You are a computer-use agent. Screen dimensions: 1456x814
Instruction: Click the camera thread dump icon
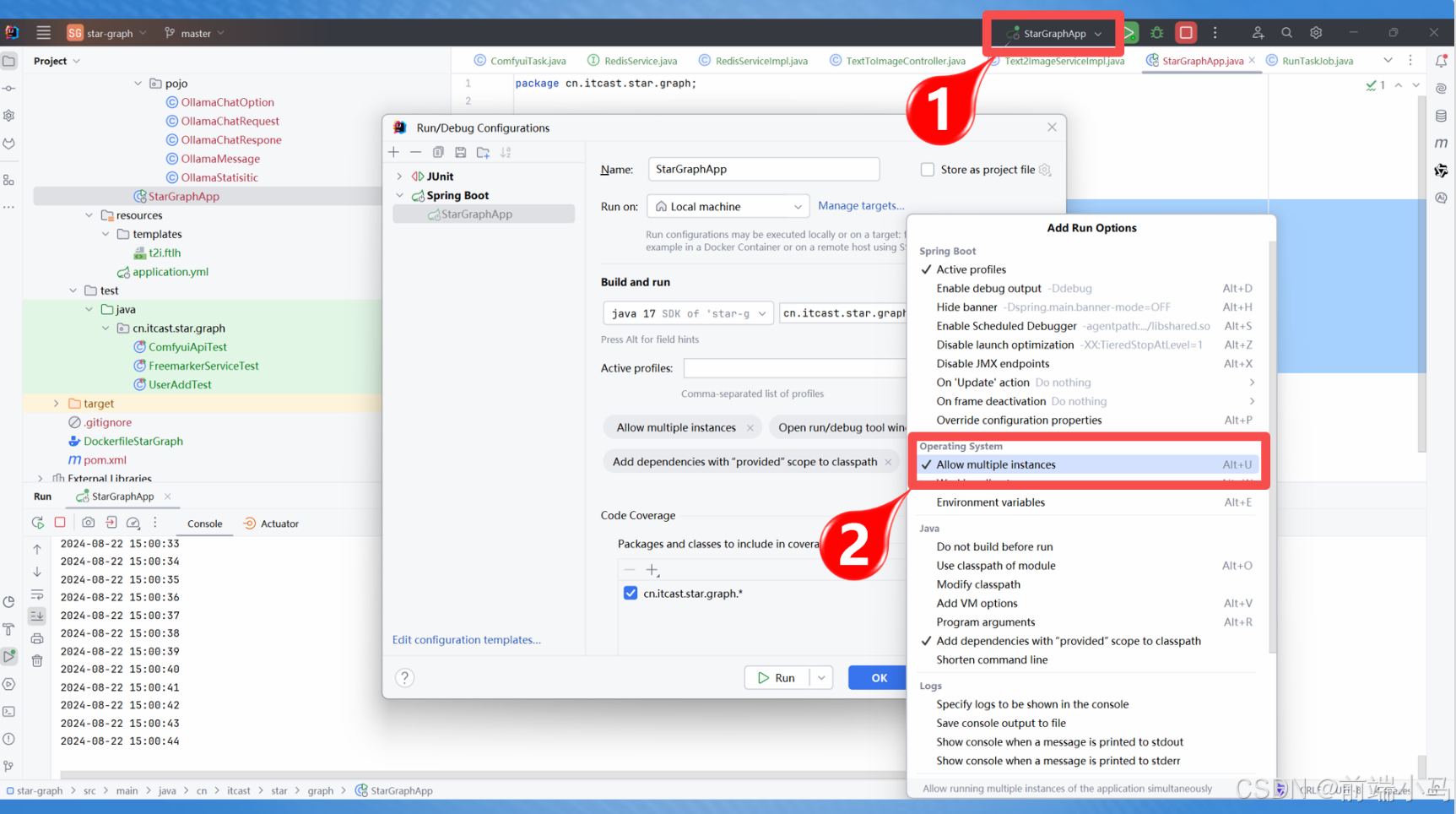(x=88, y=523)
